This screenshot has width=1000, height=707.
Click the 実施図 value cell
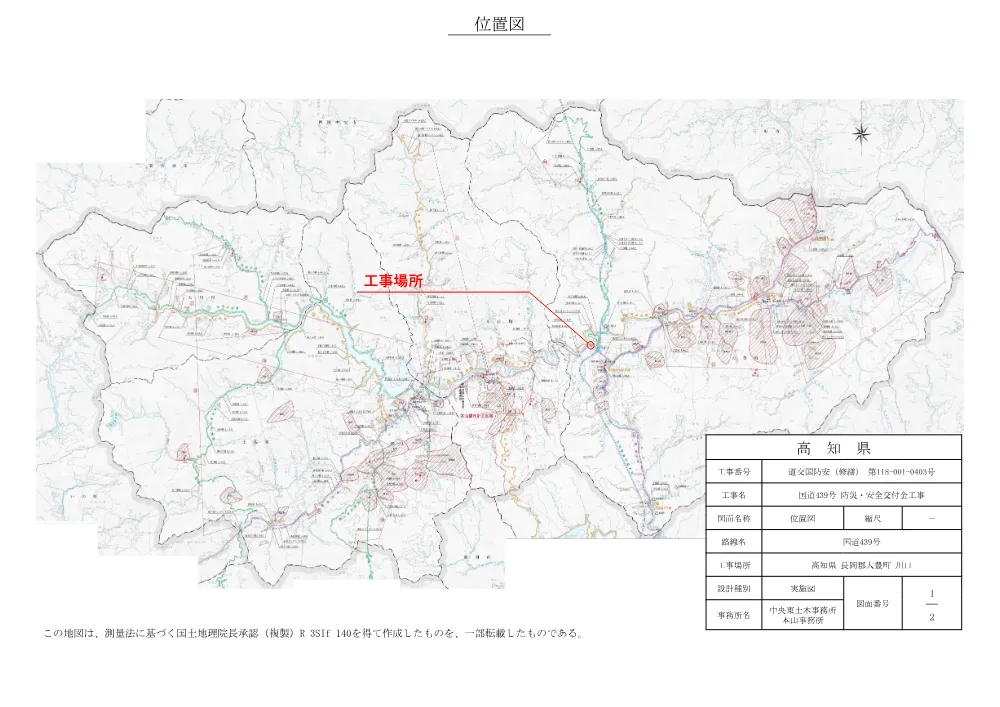point(803,588)
